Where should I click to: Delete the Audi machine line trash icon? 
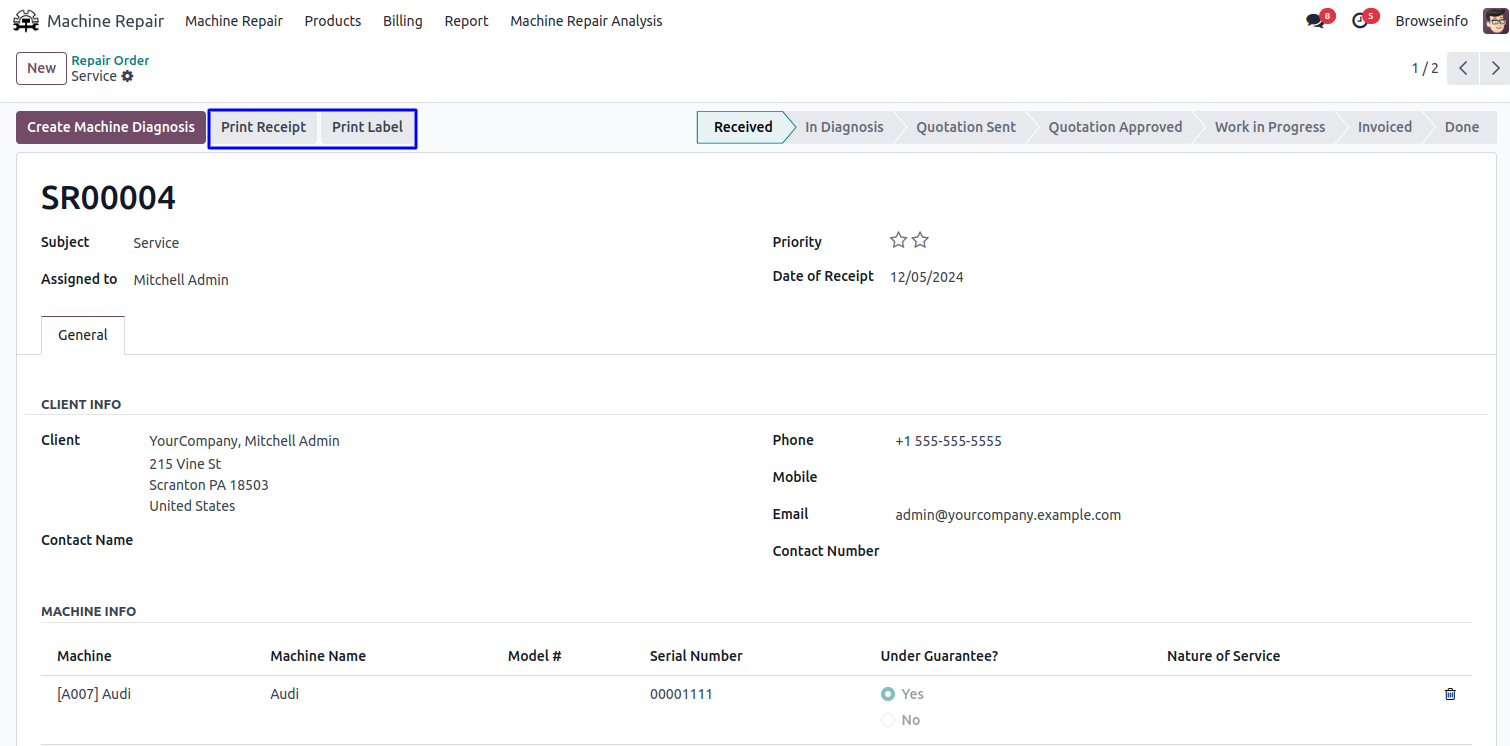tap(1450, 694)
